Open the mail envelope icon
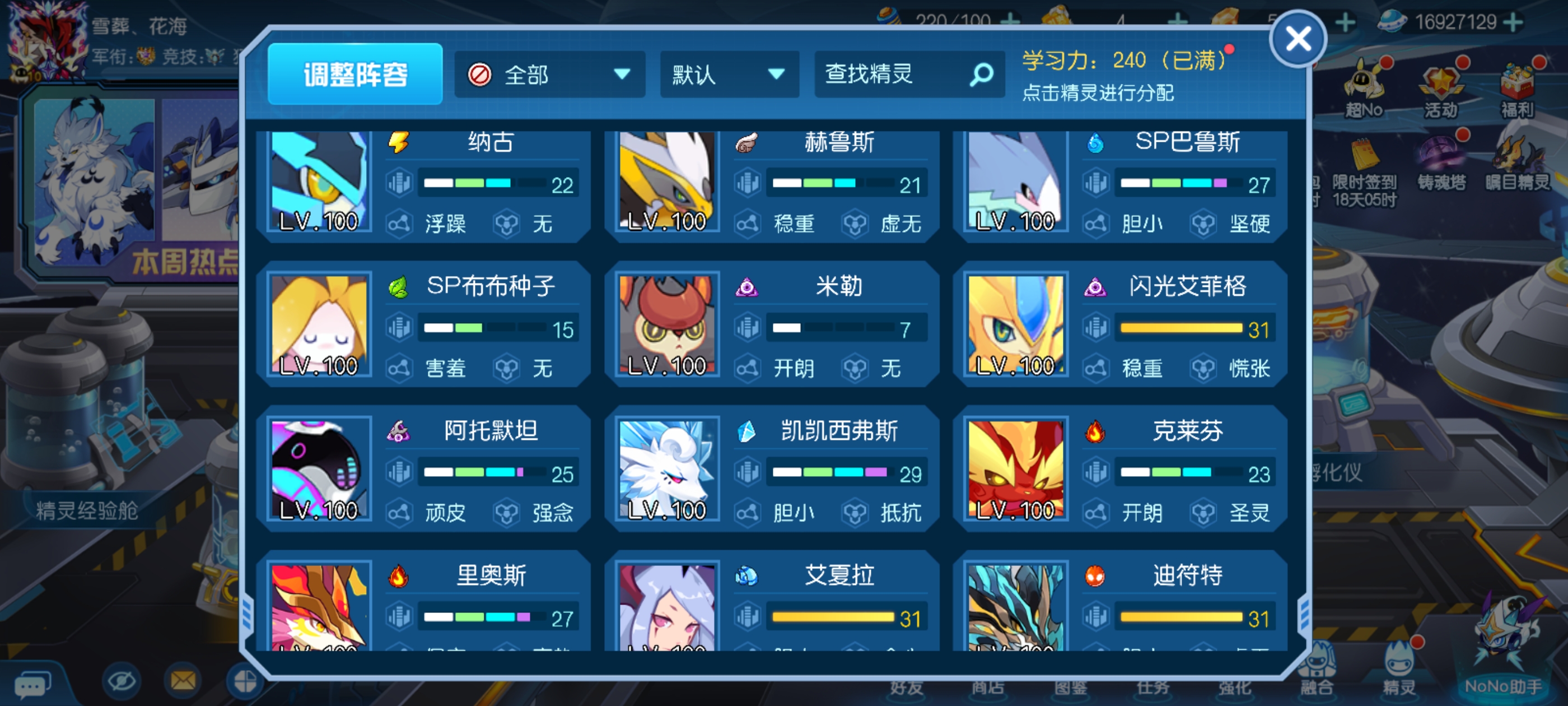Viewport: 1568px width, 706px height. pyautogui.click(x=183, y=680)
